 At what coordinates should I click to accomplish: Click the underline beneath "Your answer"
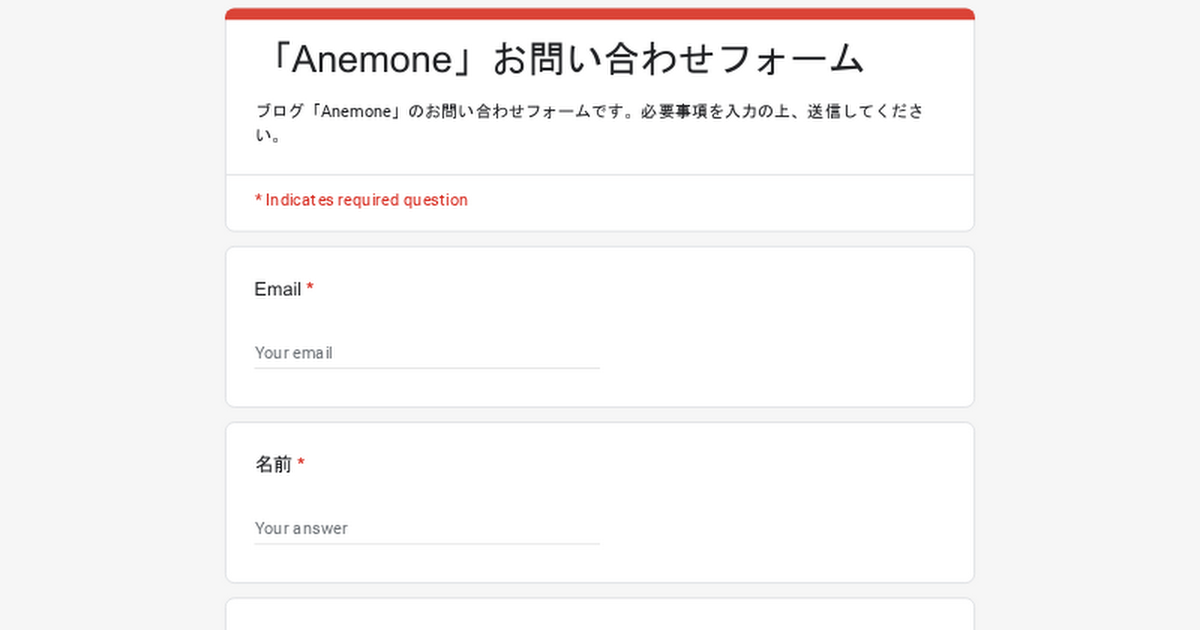point(426,544)
